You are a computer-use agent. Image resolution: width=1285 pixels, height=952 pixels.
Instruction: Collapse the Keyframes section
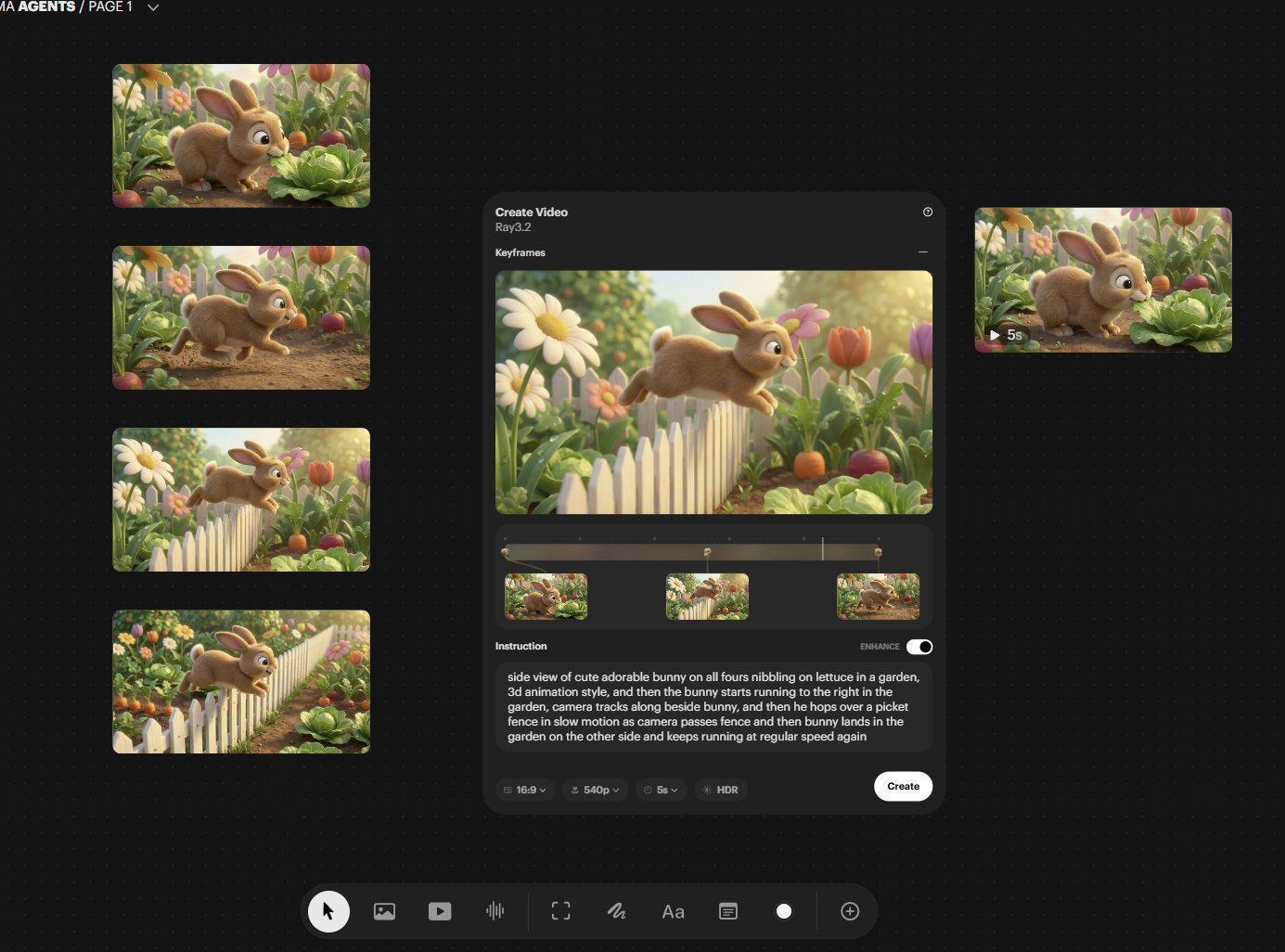pos(922,252)
